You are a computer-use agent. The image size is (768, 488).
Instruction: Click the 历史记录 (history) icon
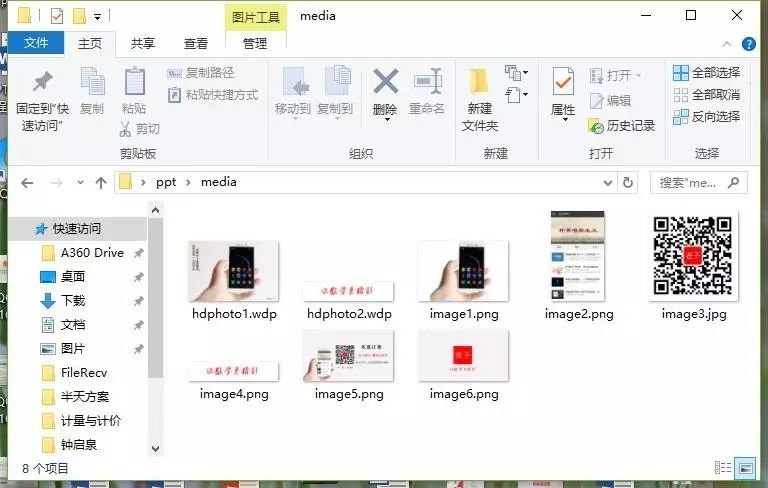[597, 126]
